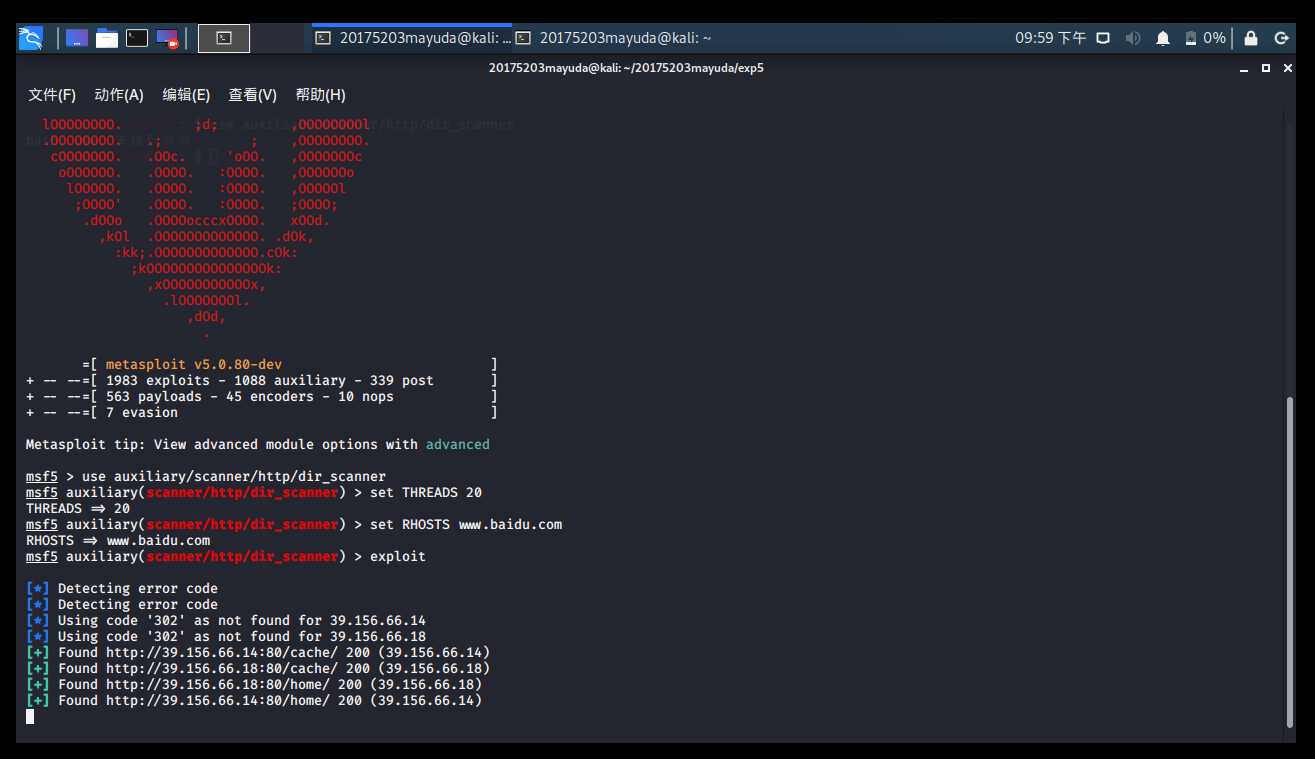Click the 'set RHOSTS www.baidu.com' command
The image size is (1315, 759).
[x=466, y=525]
